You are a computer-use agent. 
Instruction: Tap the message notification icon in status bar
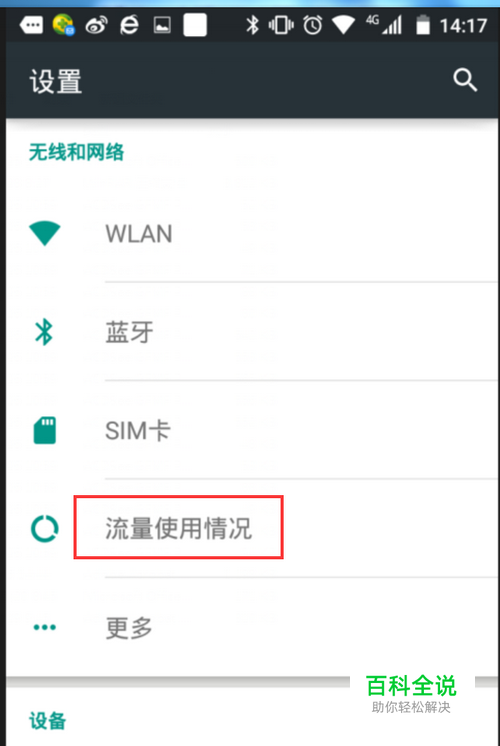click(x=31, y=25)
